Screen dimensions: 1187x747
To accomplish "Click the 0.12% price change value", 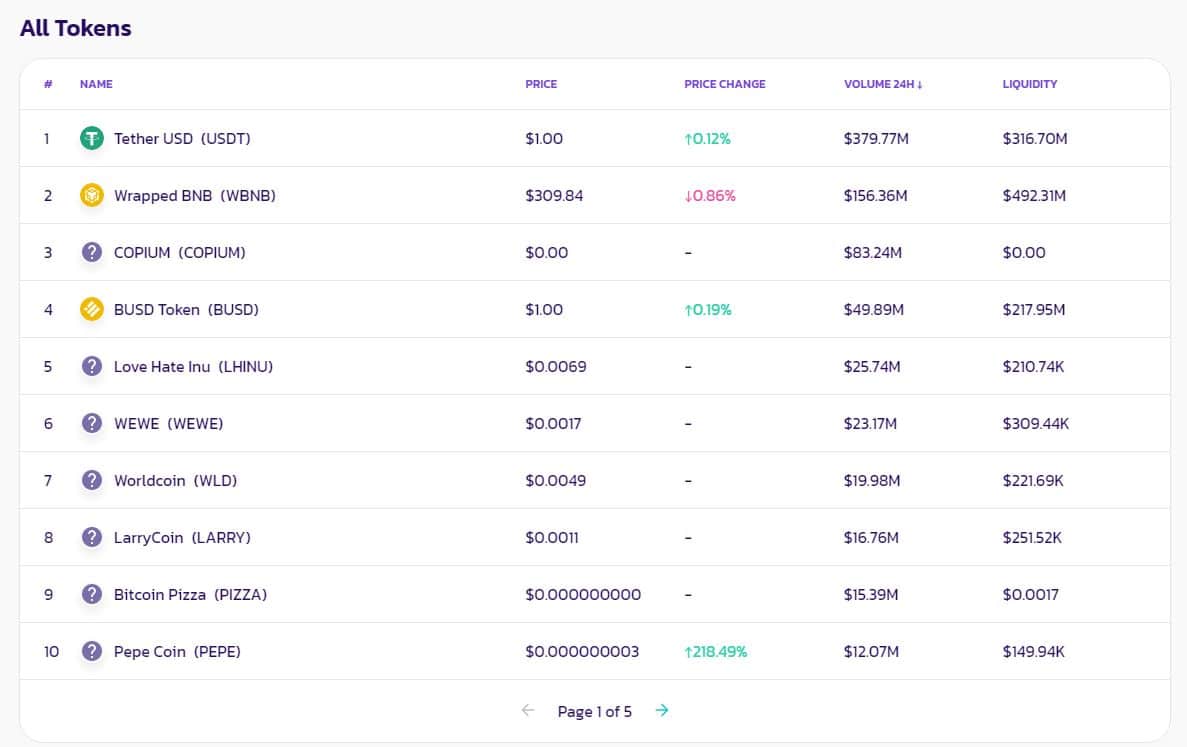I will 707,139.
